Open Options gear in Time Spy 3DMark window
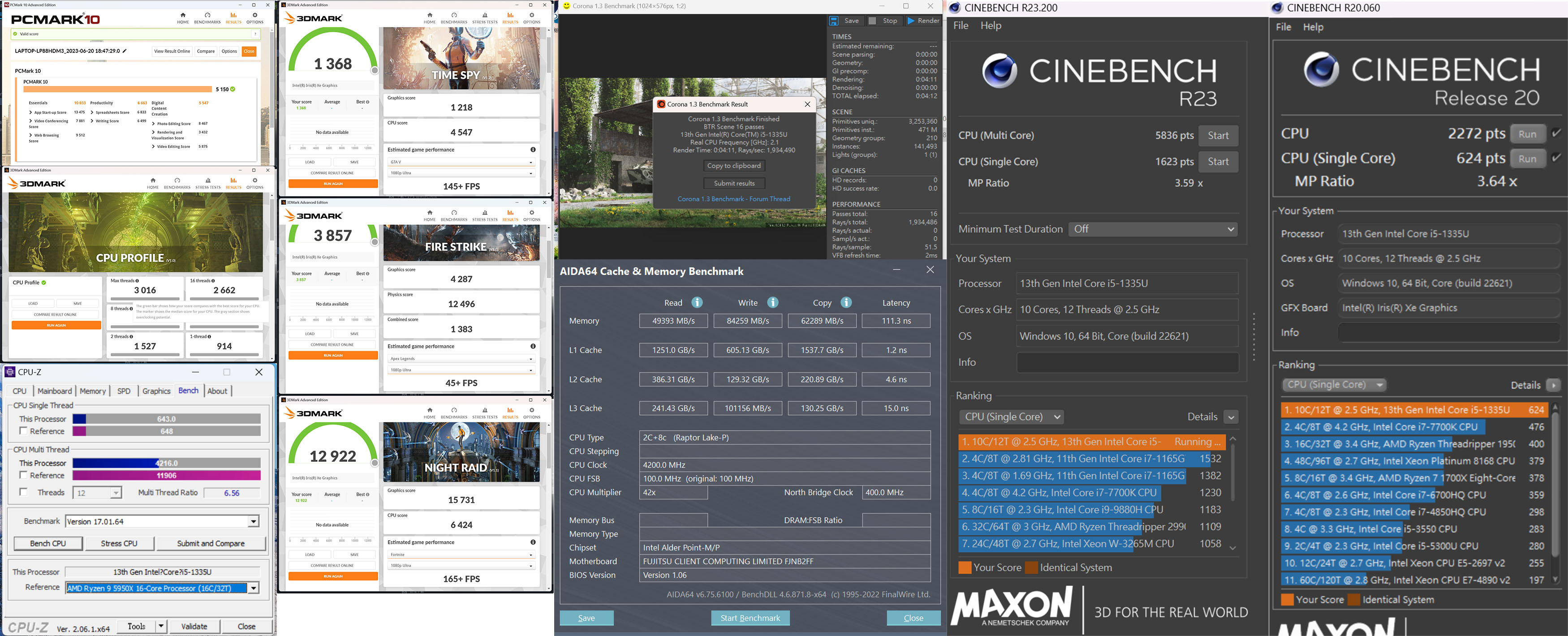The image size is (1568, 636). (531, 15)
